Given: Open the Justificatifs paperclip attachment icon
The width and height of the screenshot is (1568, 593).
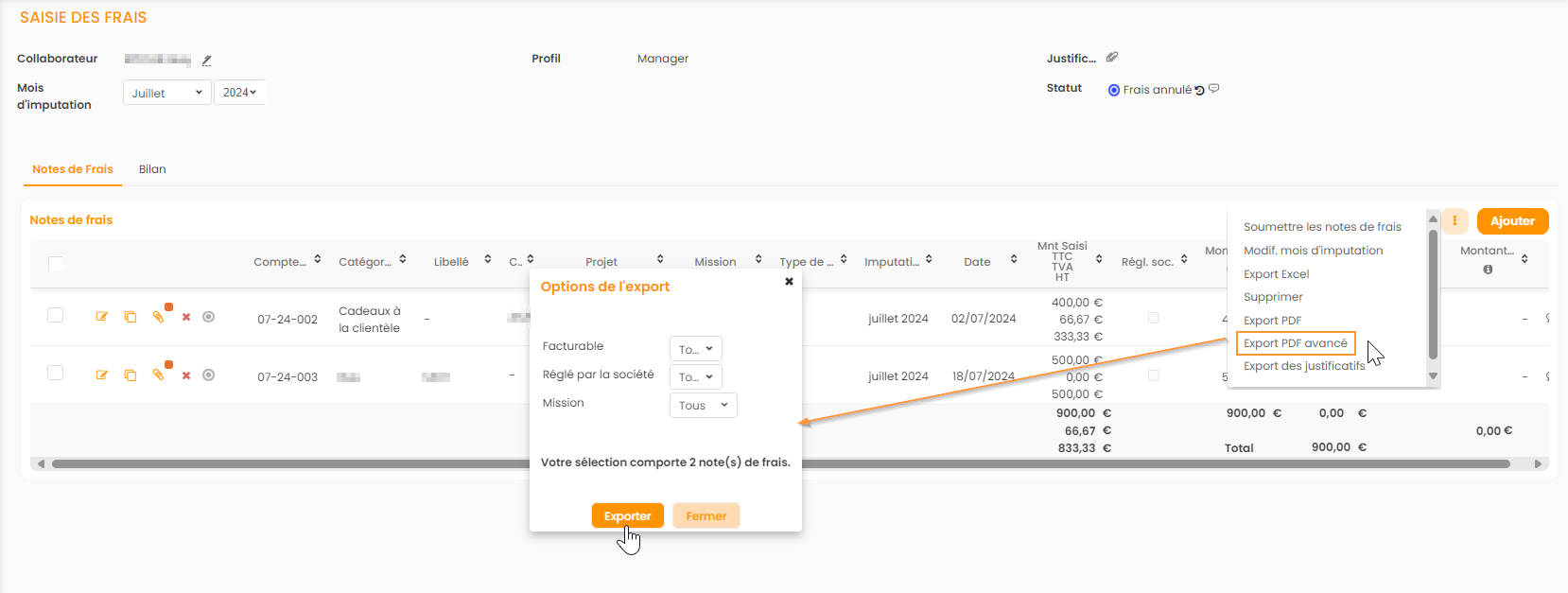Looking at the screenshot, I should click(1113, 58).
